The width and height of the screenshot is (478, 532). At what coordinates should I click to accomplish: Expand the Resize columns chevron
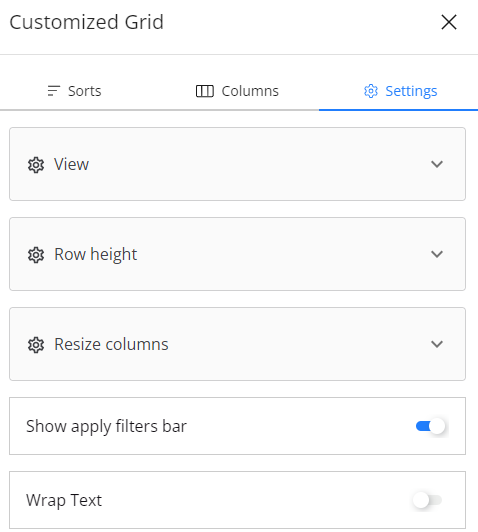point(437,344)
